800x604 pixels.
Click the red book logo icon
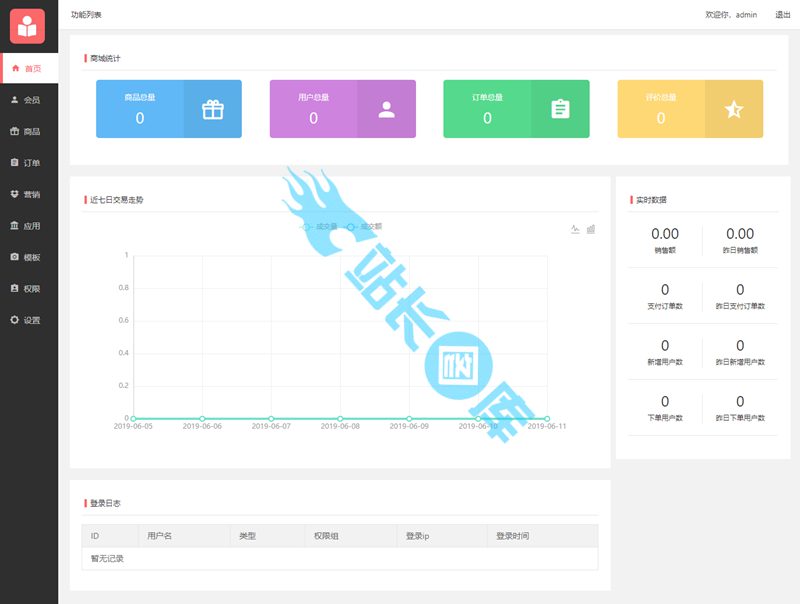28,26
